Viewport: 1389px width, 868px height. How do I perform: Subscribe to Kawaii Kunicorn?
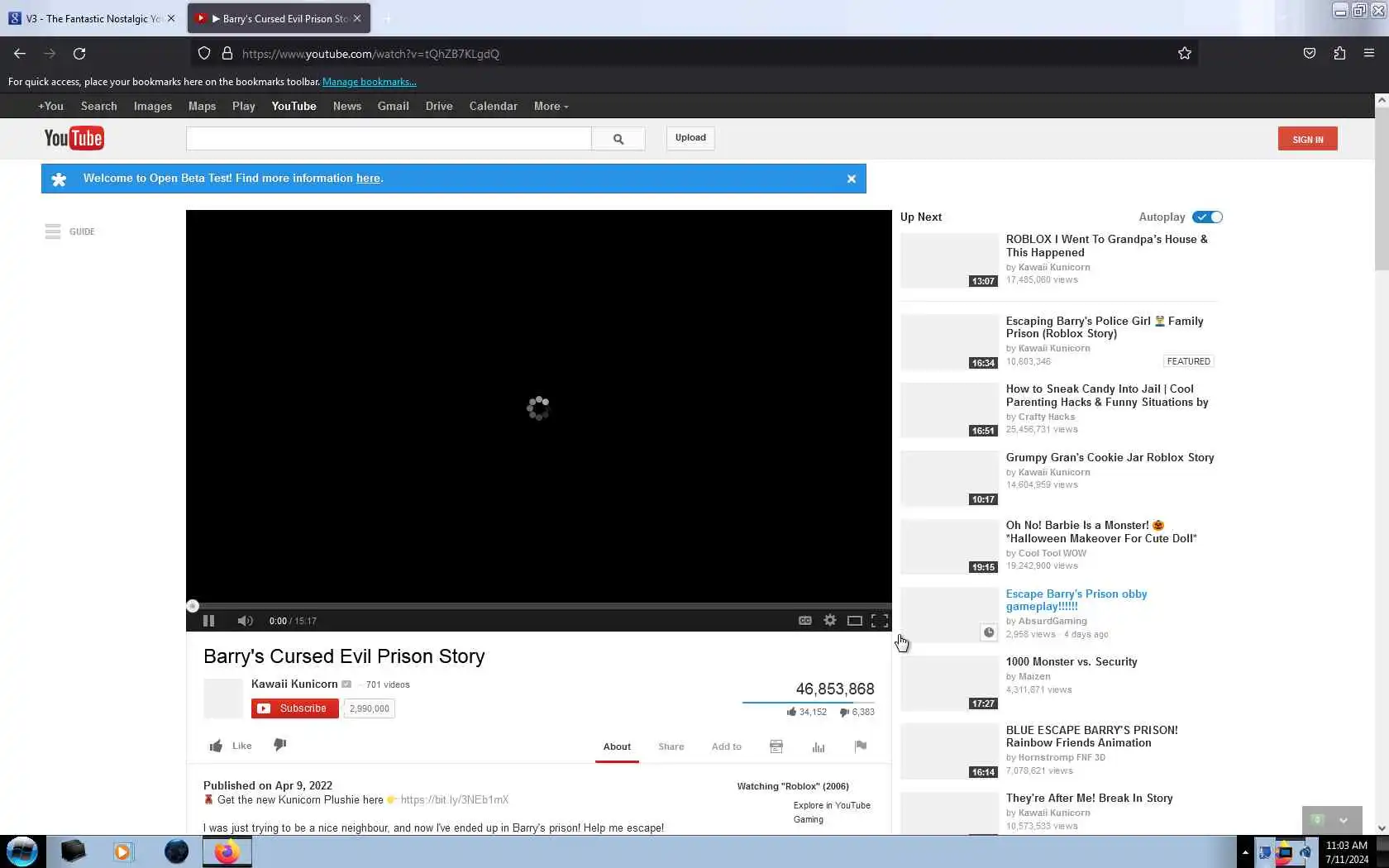294,708
